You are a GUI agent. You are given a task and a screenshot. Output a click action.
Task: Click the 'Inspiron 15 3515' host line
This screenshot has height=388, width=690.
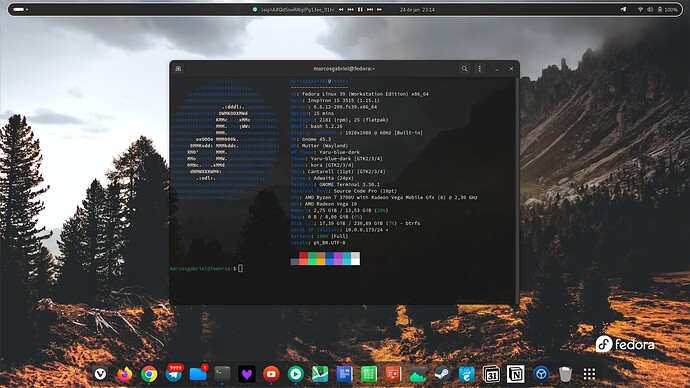(x=335, y=100)
